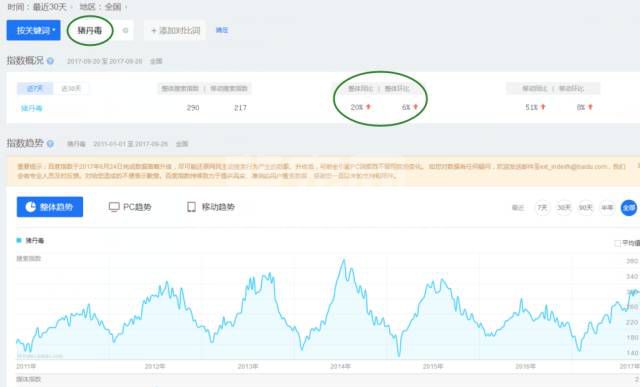This screenshot has width=640, height=387.
Task: Click the blue confirm link beside 添加对比词
Action: coord(222,30)
